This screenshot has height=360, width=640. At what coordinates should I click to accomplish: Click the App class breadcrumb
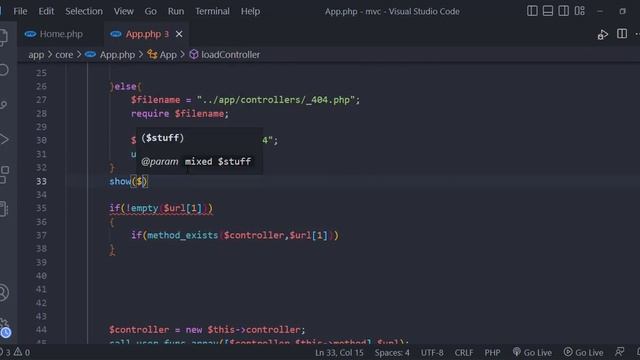(x=162, y=55)
